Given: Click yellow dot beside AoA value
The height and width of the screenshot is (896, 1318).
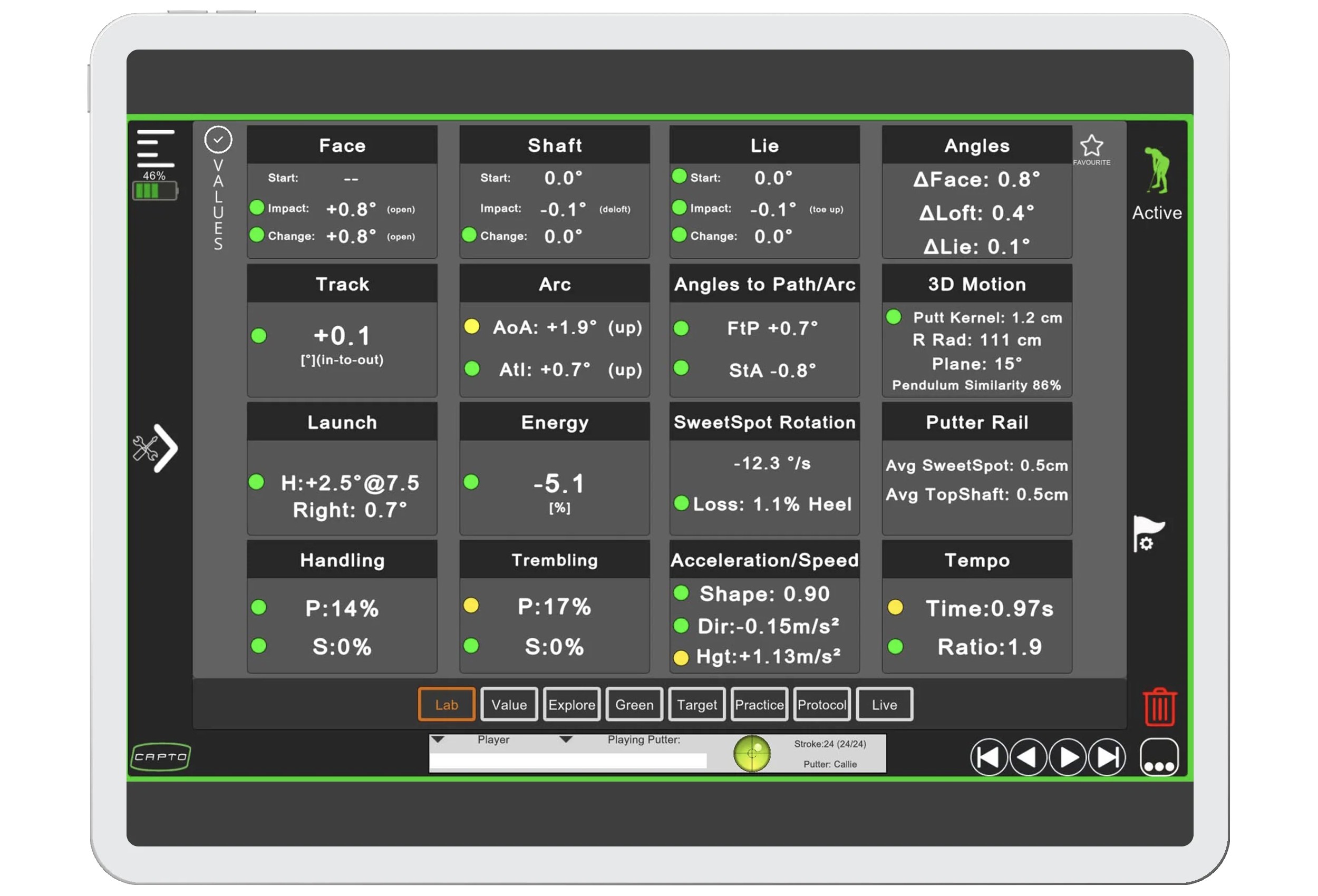Looking at the screenshot, I should click(471, 326).
